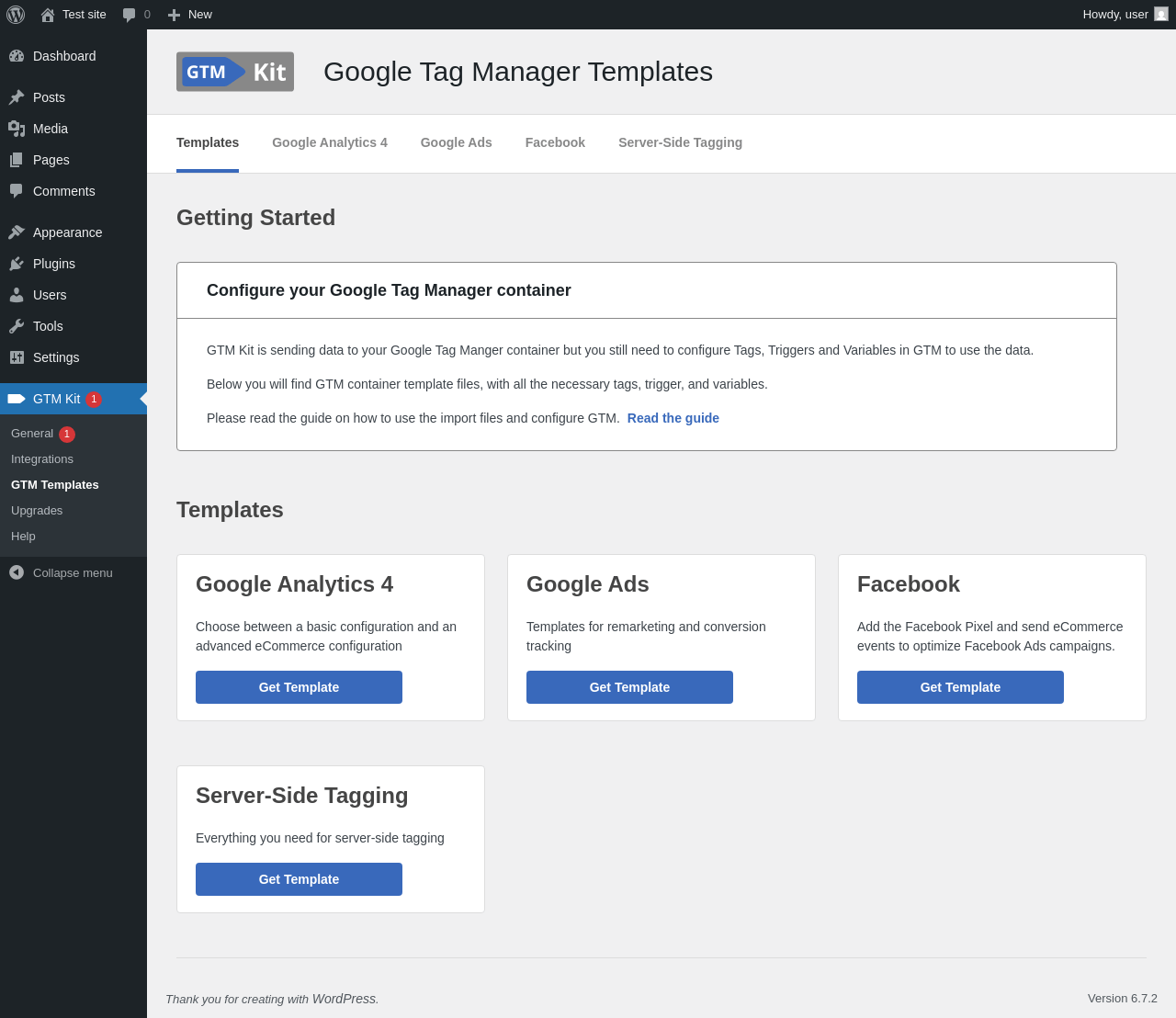Click the Test site link text
The image size is (1176, 1018).
85,15
